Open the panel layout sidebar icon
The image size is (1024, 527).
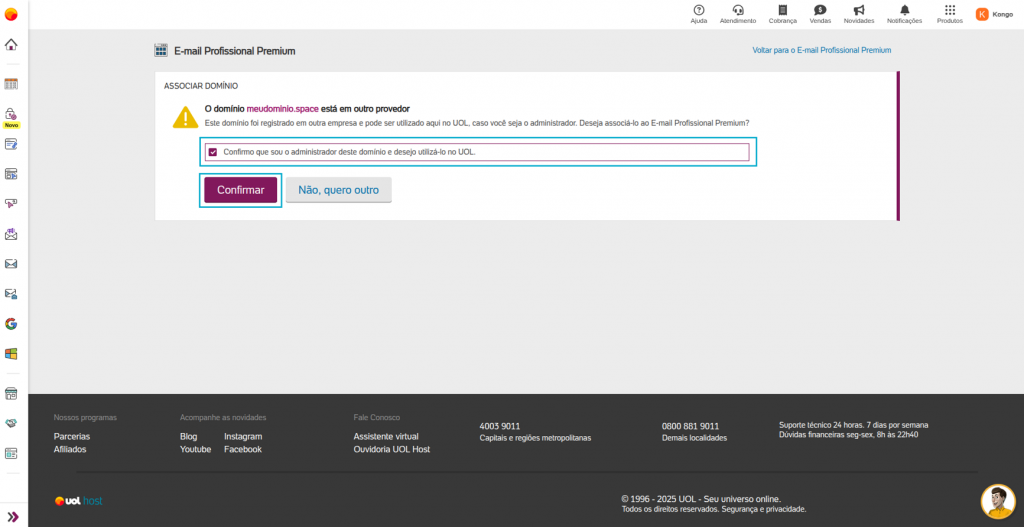(x=11, y=453)
